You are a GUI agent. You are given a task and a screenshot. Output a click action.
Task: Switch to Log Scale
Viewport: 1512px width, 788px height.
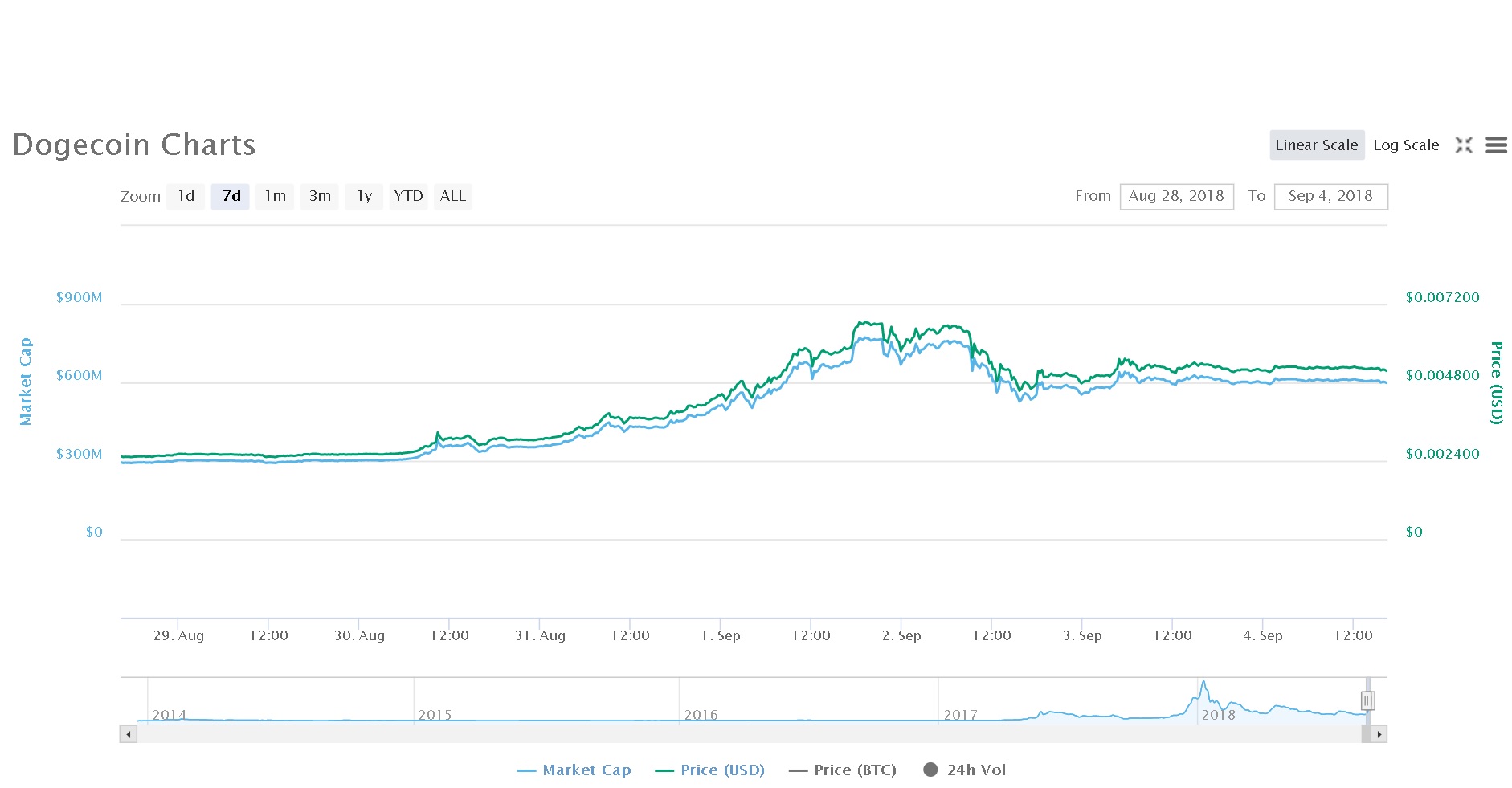(1406, 145)
